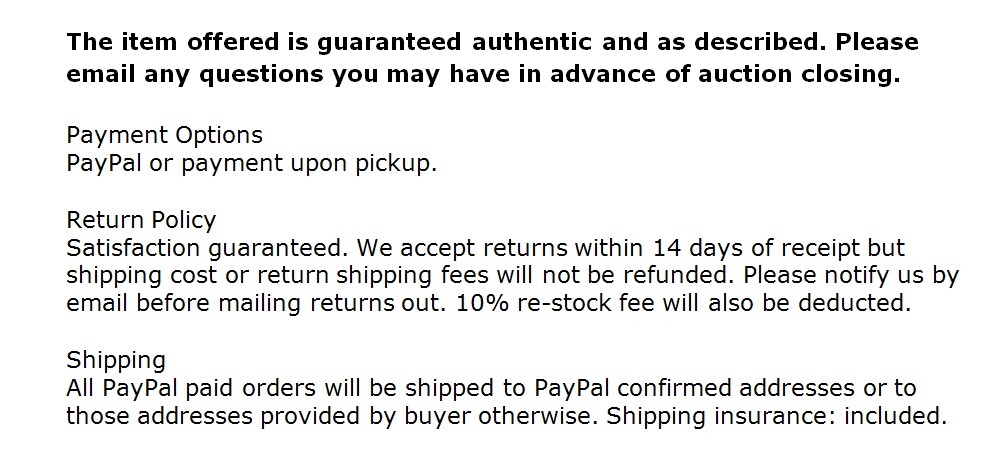Click the "Return Policy" heading
Viewport: 1007px width, 468px height.
(141, 220)
